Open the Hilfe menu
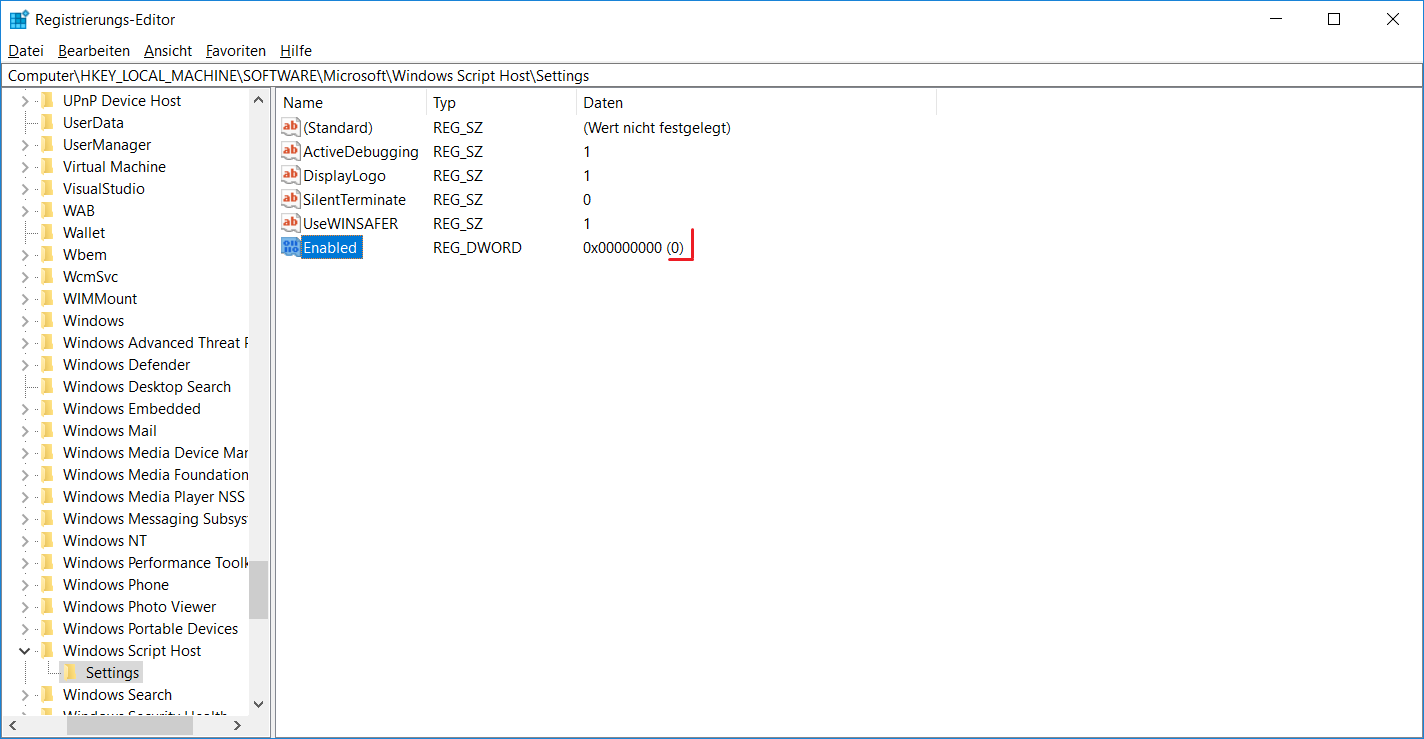 coord(296,50)
